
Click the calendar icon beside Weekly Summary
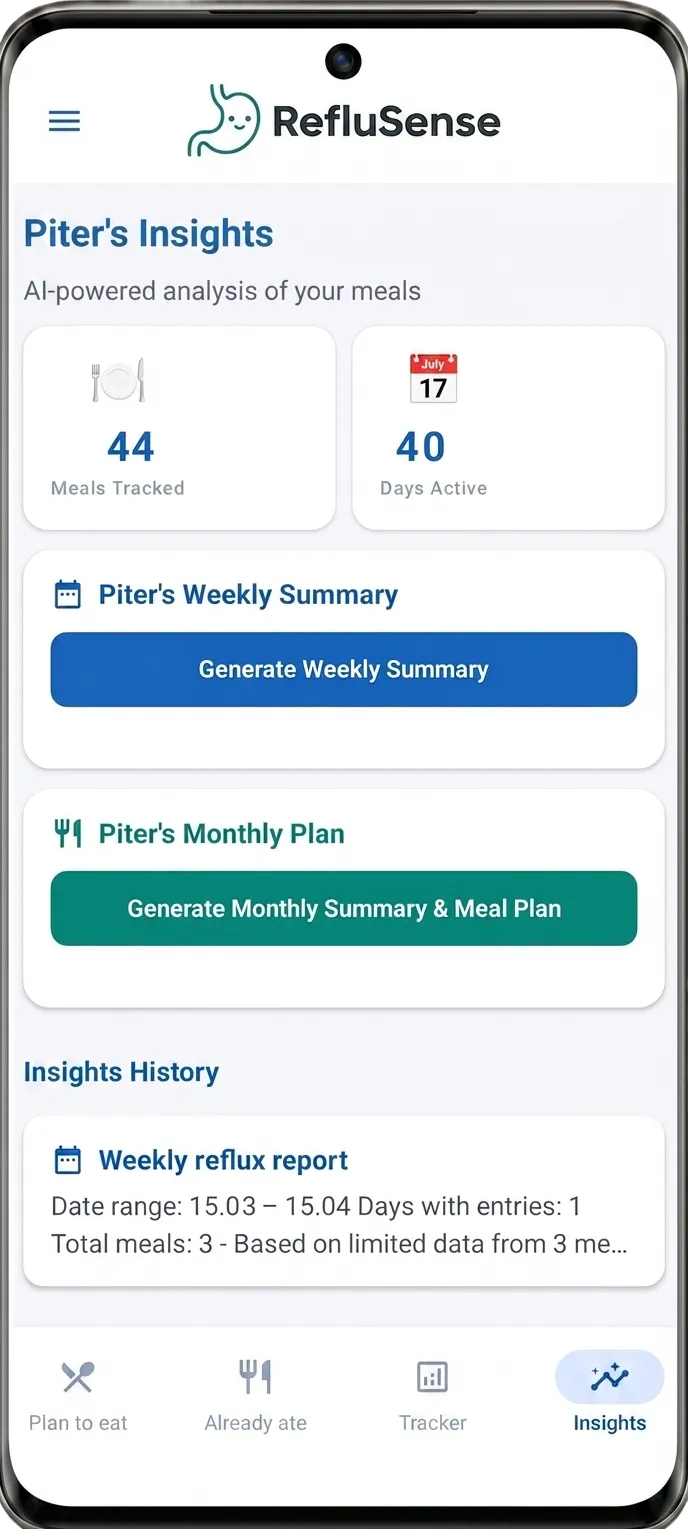pyautogui.click(x=66, y=593)
